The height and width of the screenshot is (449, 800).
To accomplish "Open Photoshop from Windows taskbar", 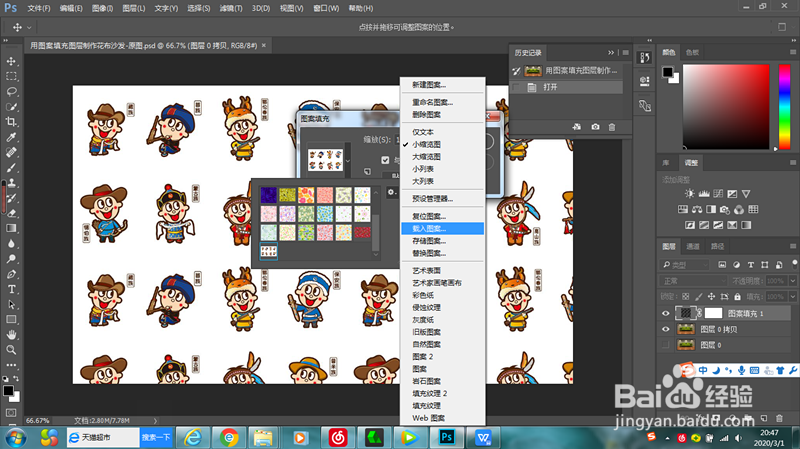I will [x=446, y=437].
